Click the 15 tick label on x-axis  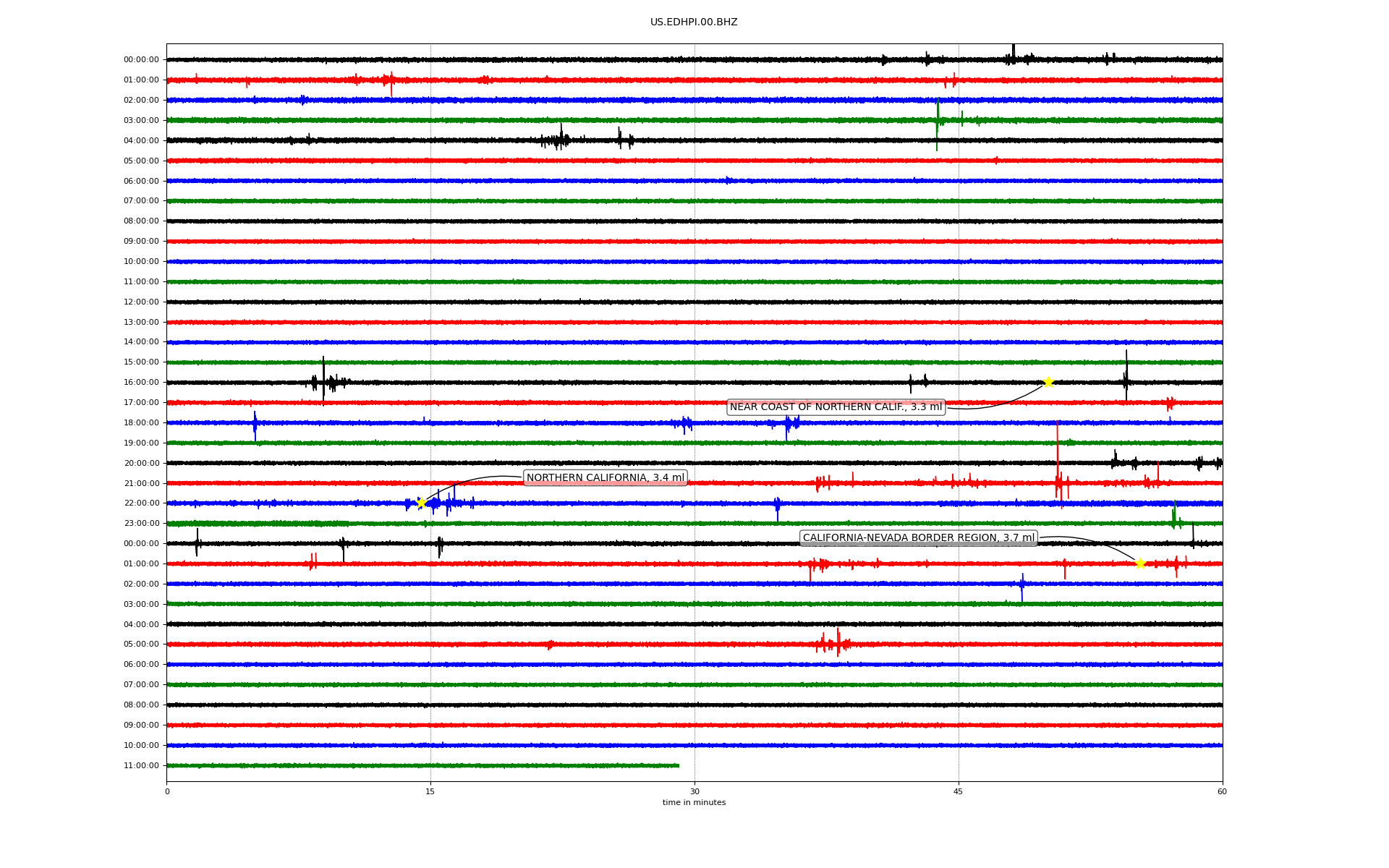pos(430,791)
